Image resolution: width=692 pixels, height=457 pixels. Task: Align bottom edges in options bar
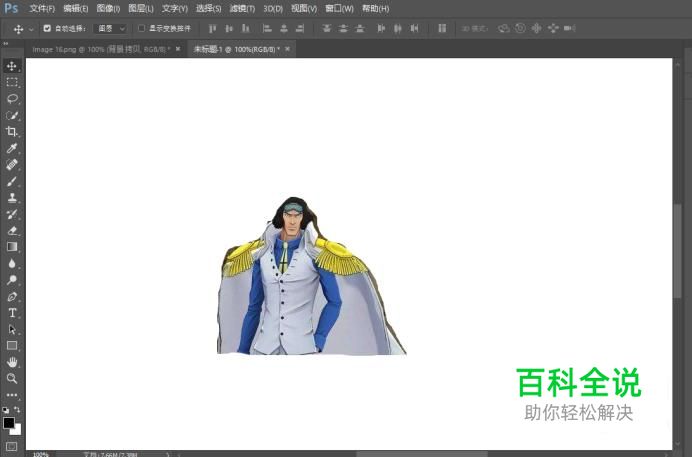click(246, 29)
